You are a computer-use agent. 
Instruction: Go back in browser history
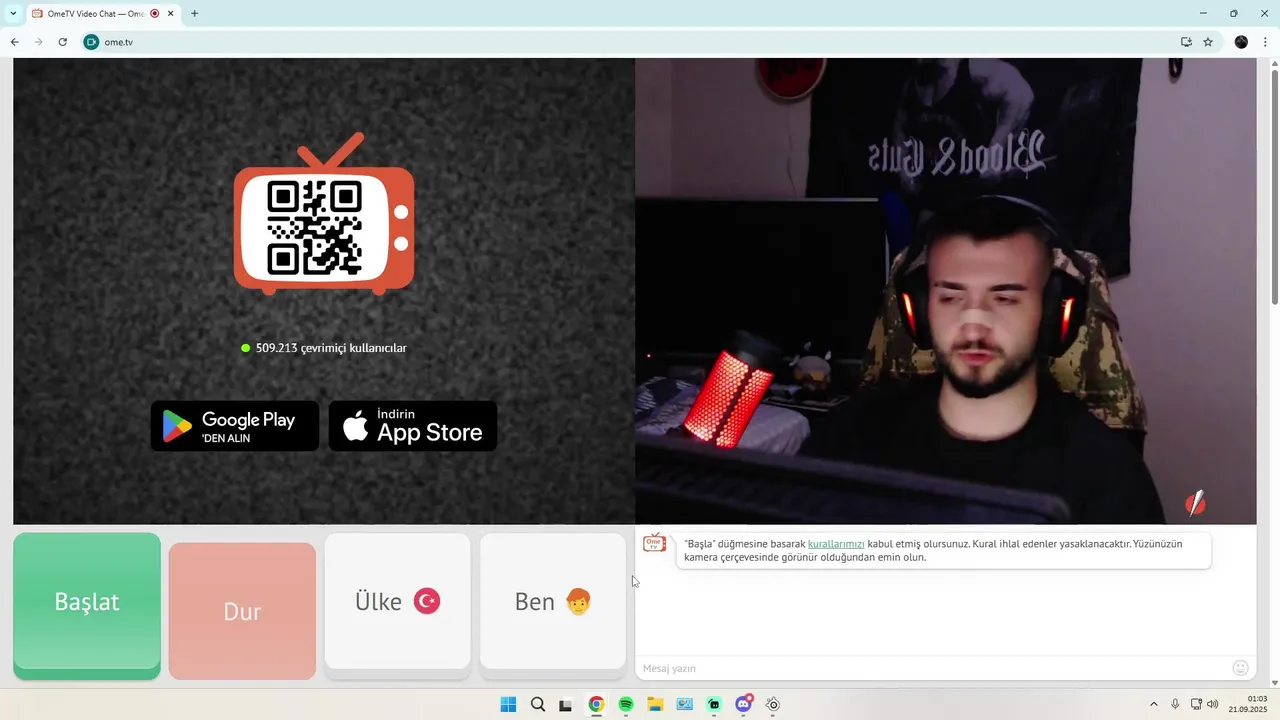pos(14,42)
